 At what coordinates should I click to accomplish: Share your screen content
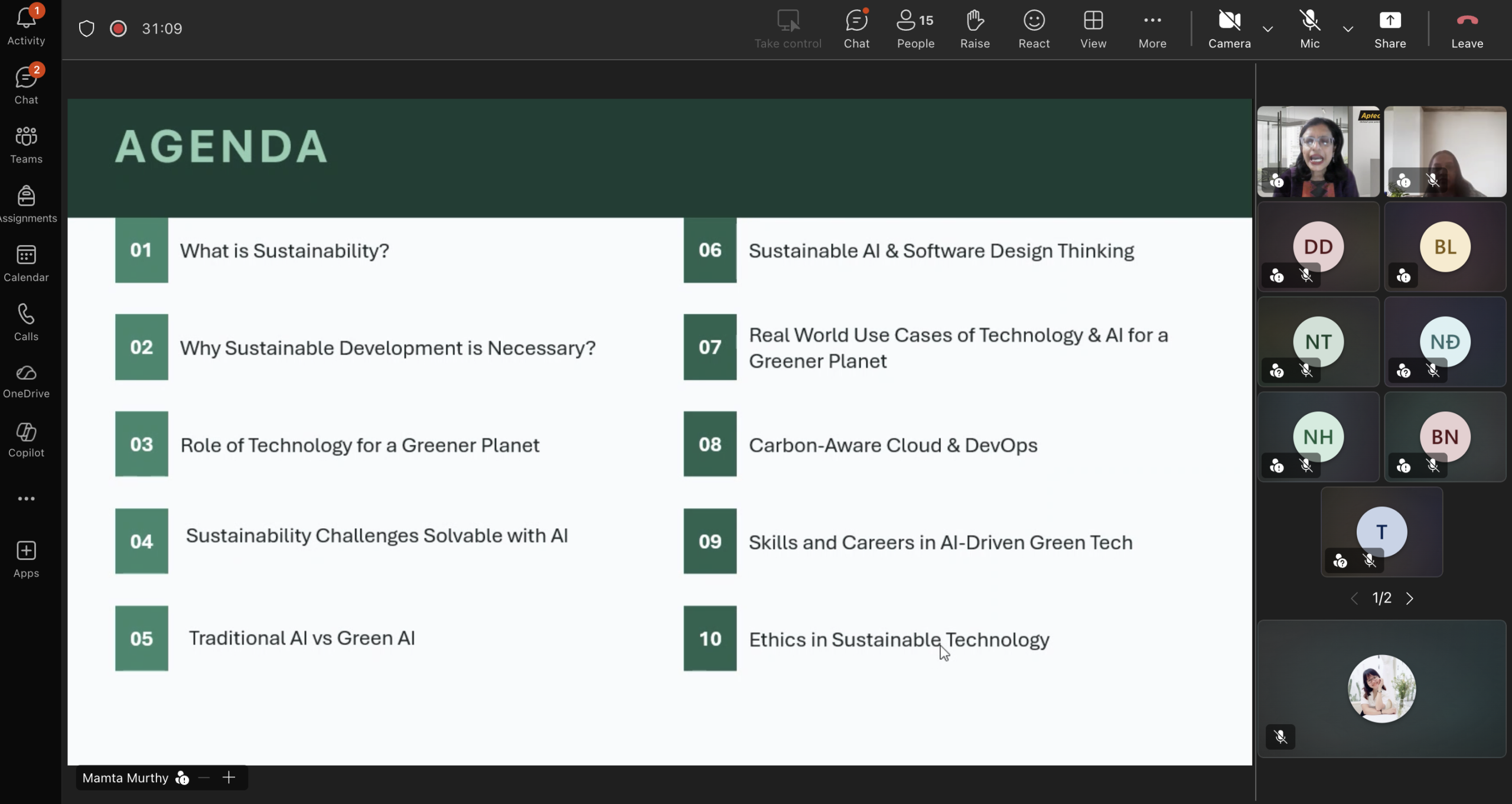(1390, 28)
